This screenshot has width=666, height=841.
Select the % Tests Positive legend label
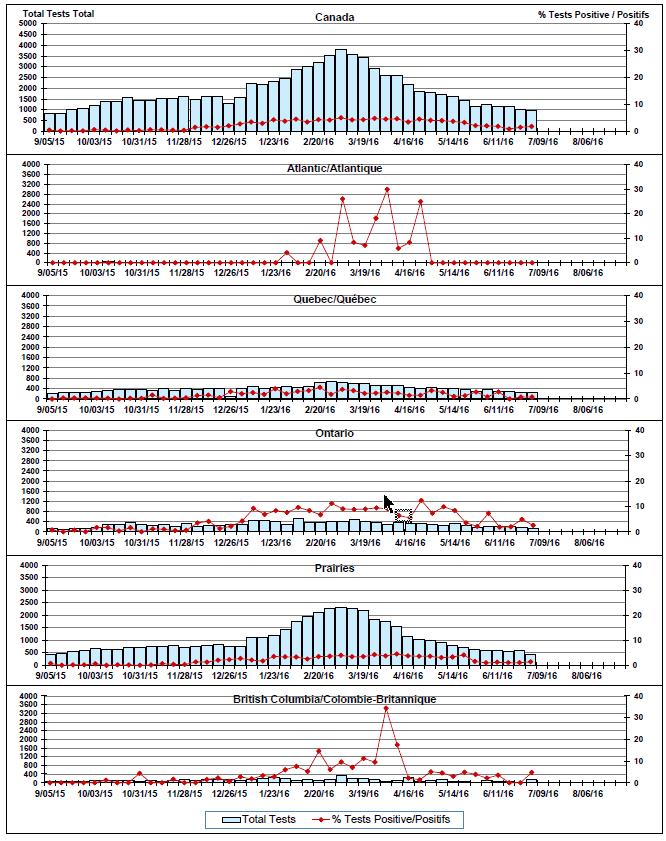(x=392, y=819)
